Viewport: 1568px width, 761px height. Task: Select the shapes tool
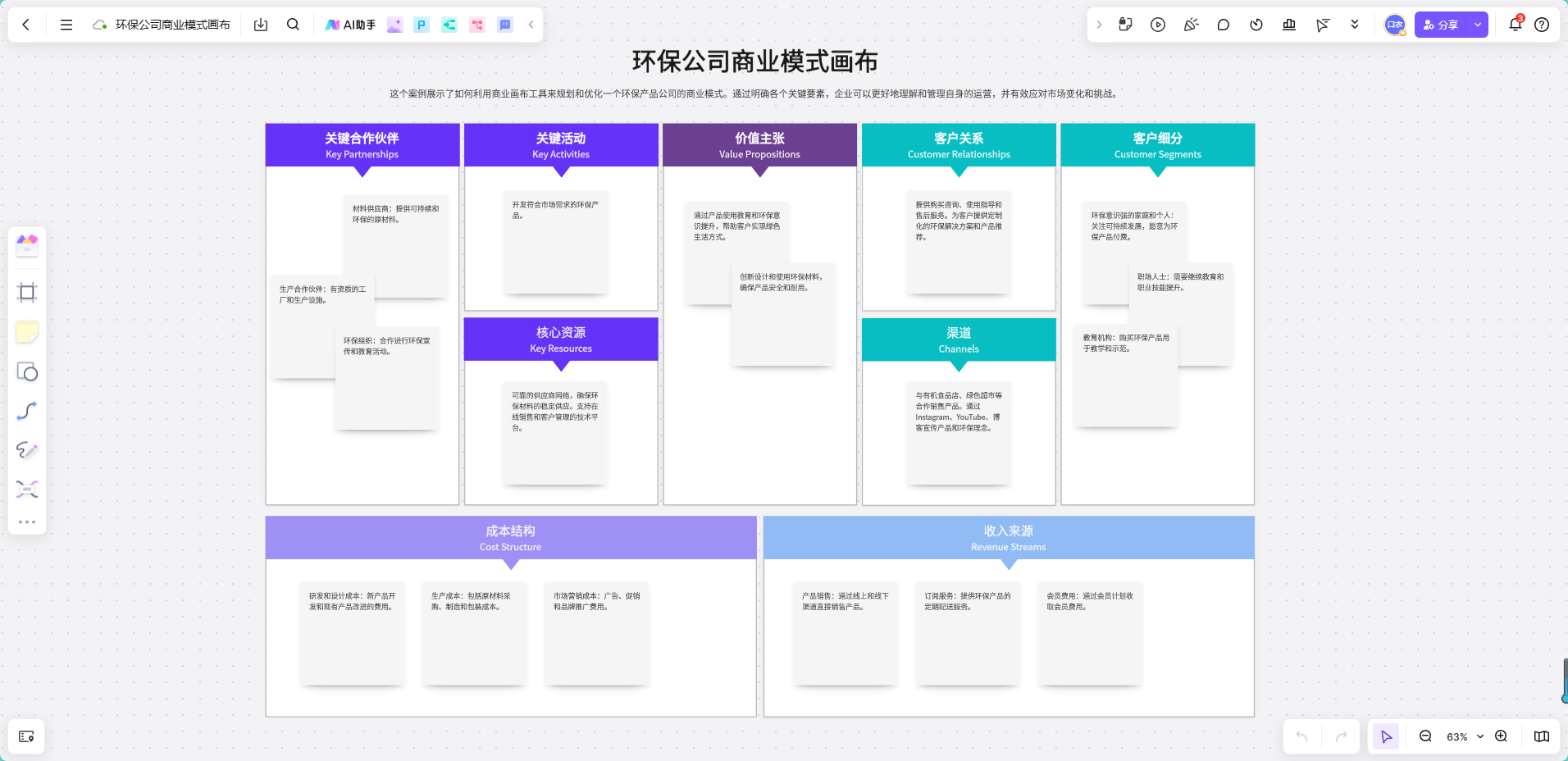coord(27,371)
